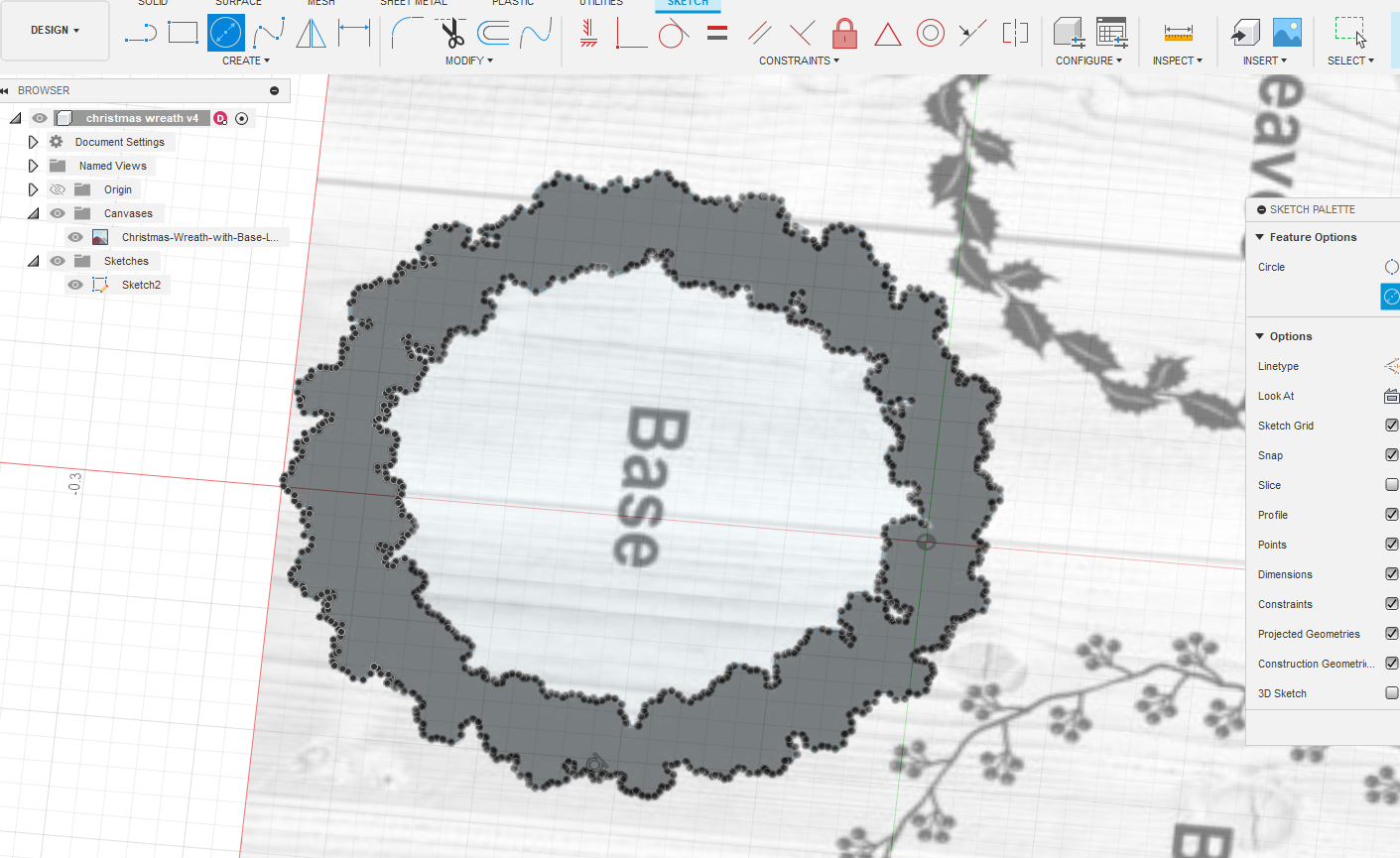Hide the Sketch2 sketch
Screen dimensions: 1400x858
(x=75, y=285)
